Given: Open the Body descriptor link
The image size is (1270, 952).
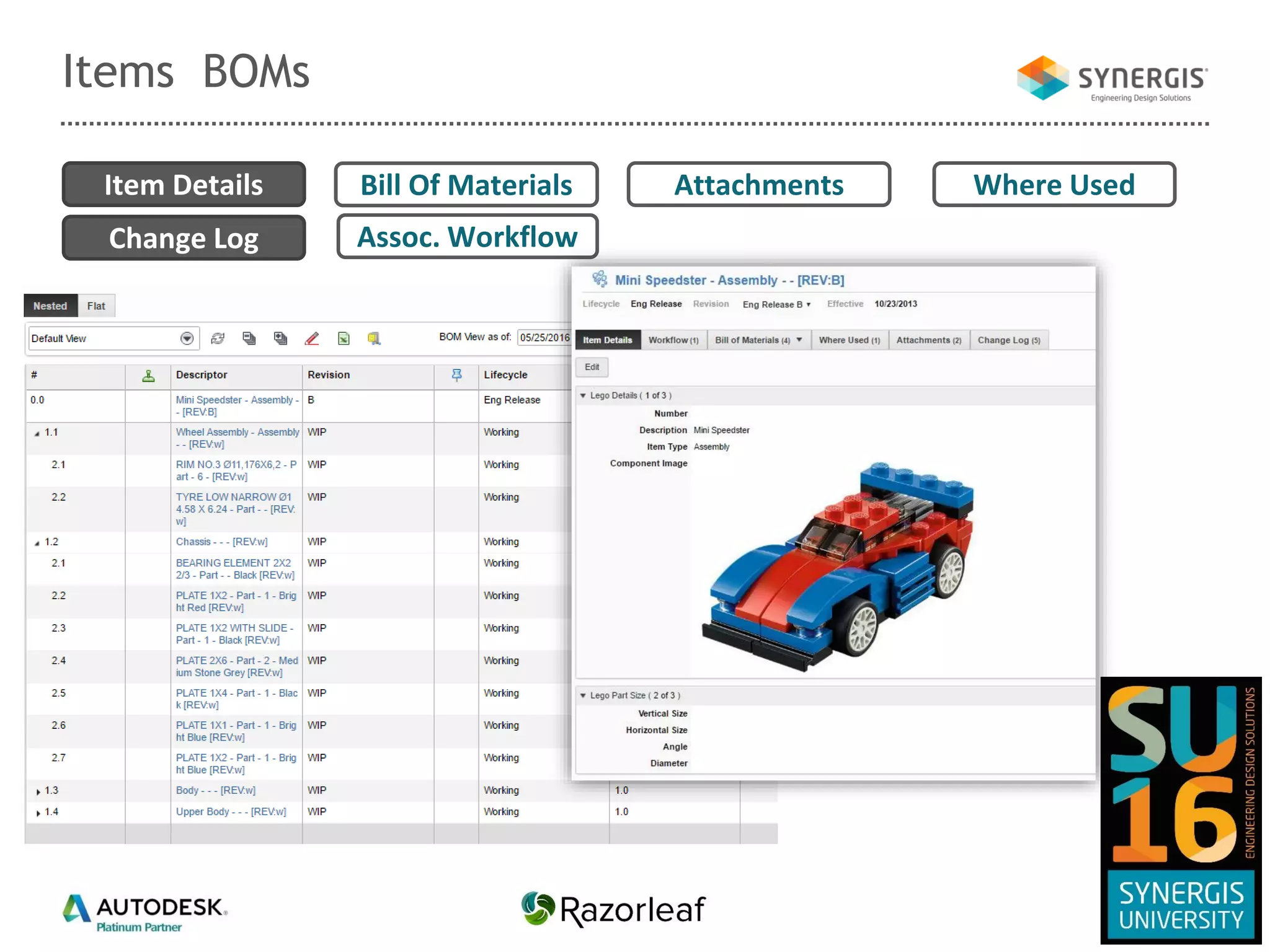Looking at the screenshot, I should click(x=215, y=790).
